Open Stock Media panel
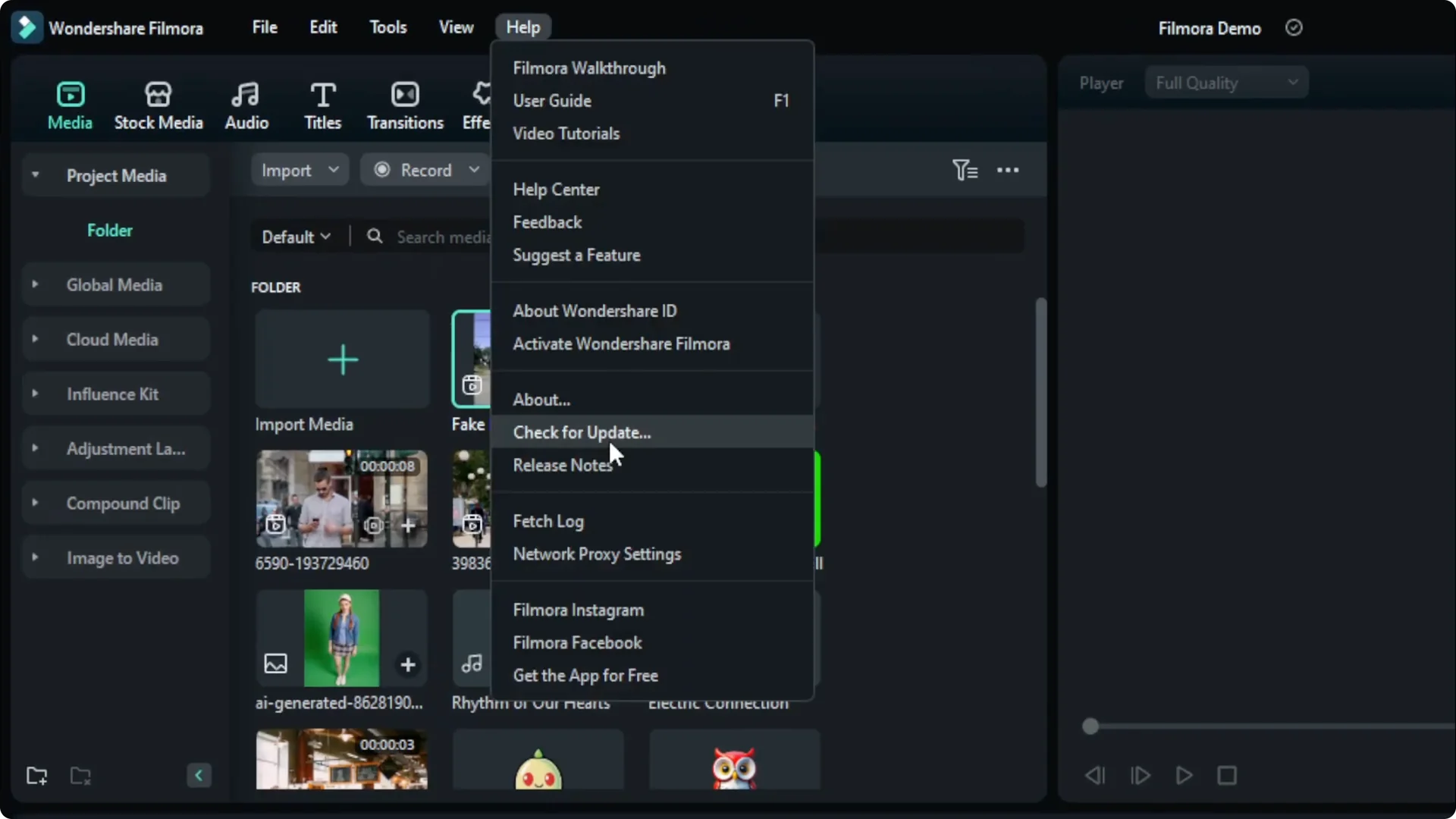This screenshot has width=1456, height=819. [x=159, y=104]
